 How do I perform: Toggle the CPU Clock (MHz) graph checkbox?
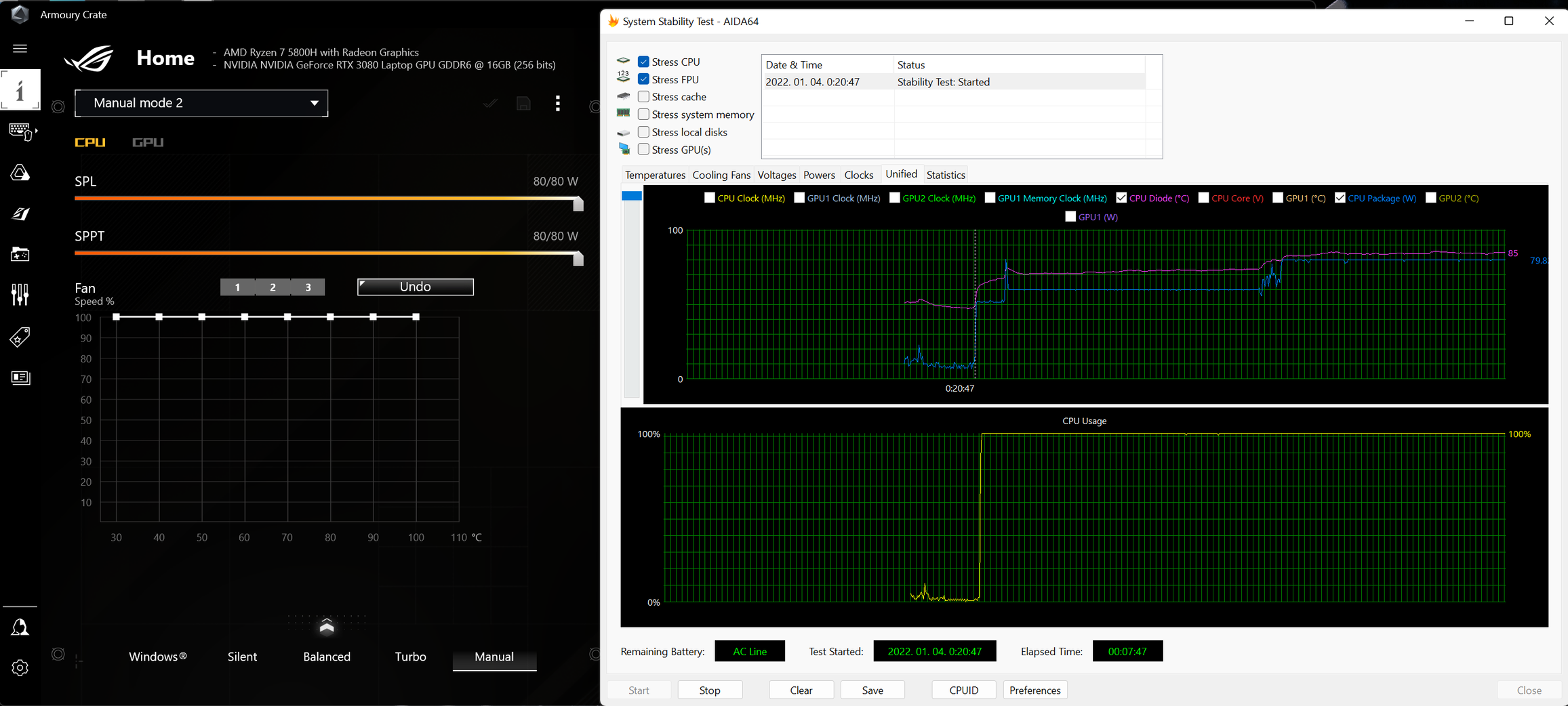click(x=709, y=198)
